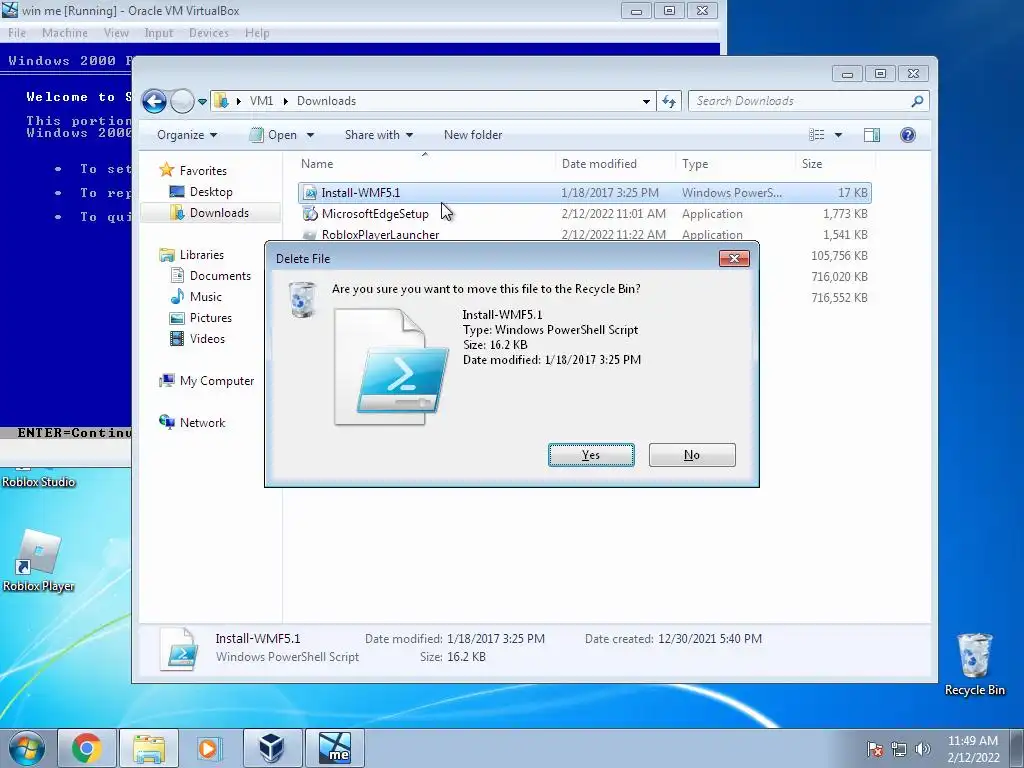This screenshot has height=768, width=1024.
Task: Open the clock showing 11:49 AM
Action: [x=973, y=749]
